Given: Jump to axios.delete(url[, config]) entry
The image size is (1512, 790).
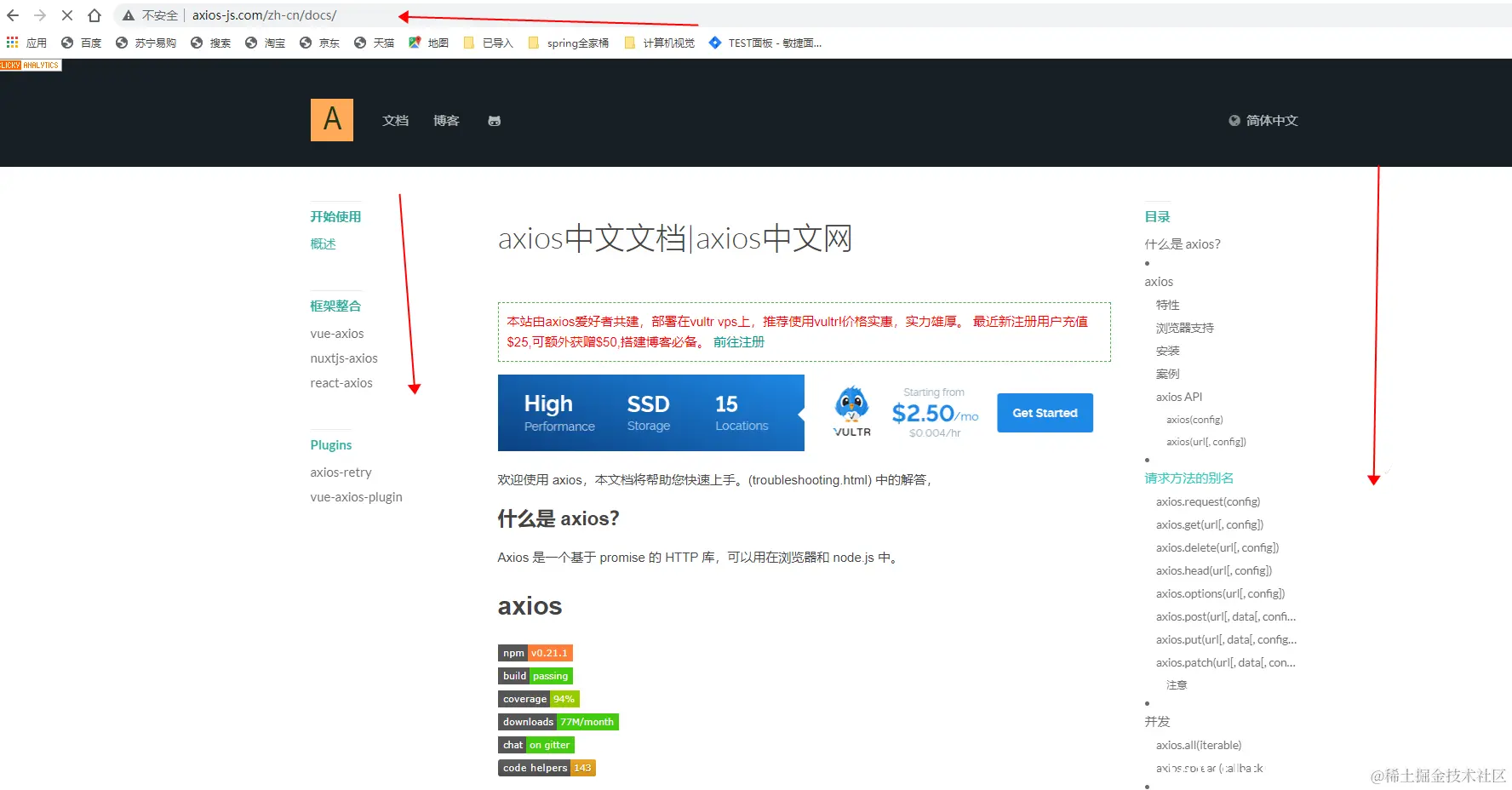Looking at the screenshot, I should tap(1217, 548).
